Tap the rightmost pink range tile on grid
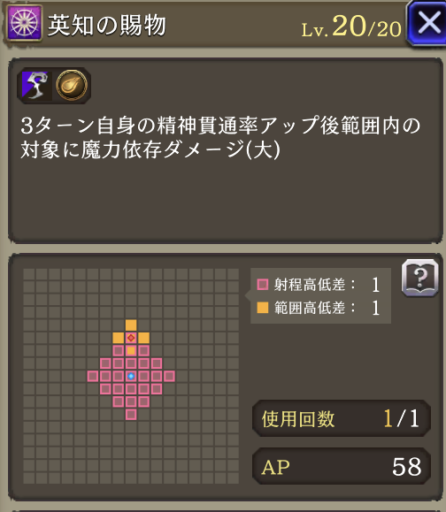This screenshot has width=446, height=512. (x=169, y=376)
